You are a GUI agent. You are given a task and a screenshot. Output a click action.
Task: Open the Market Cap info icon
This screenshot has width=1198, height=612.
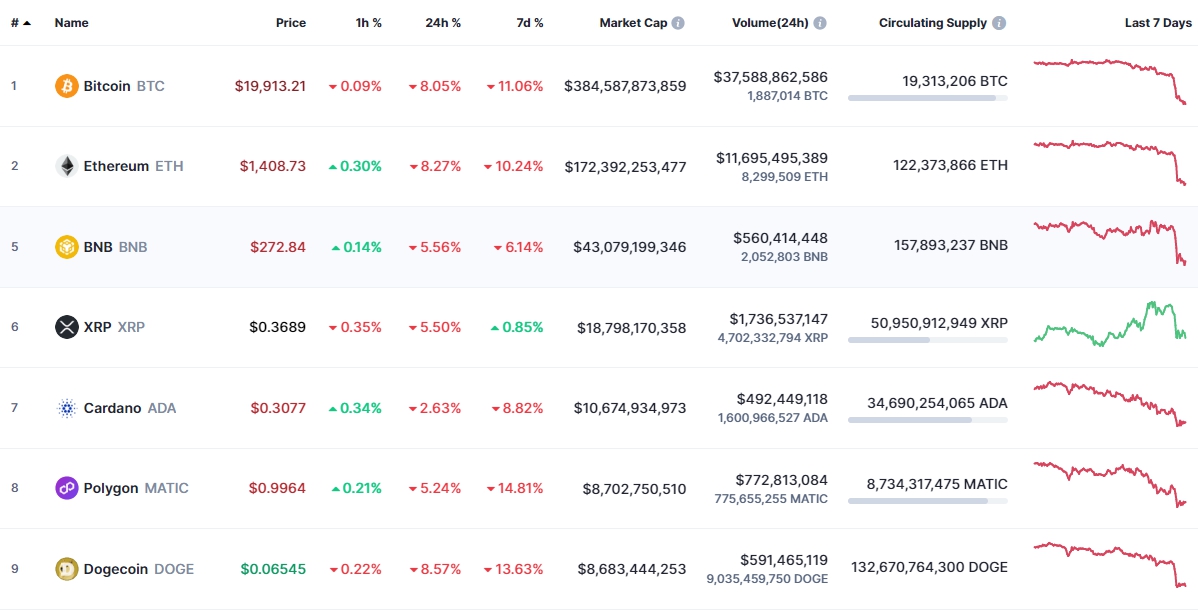[x=678, y=23]
